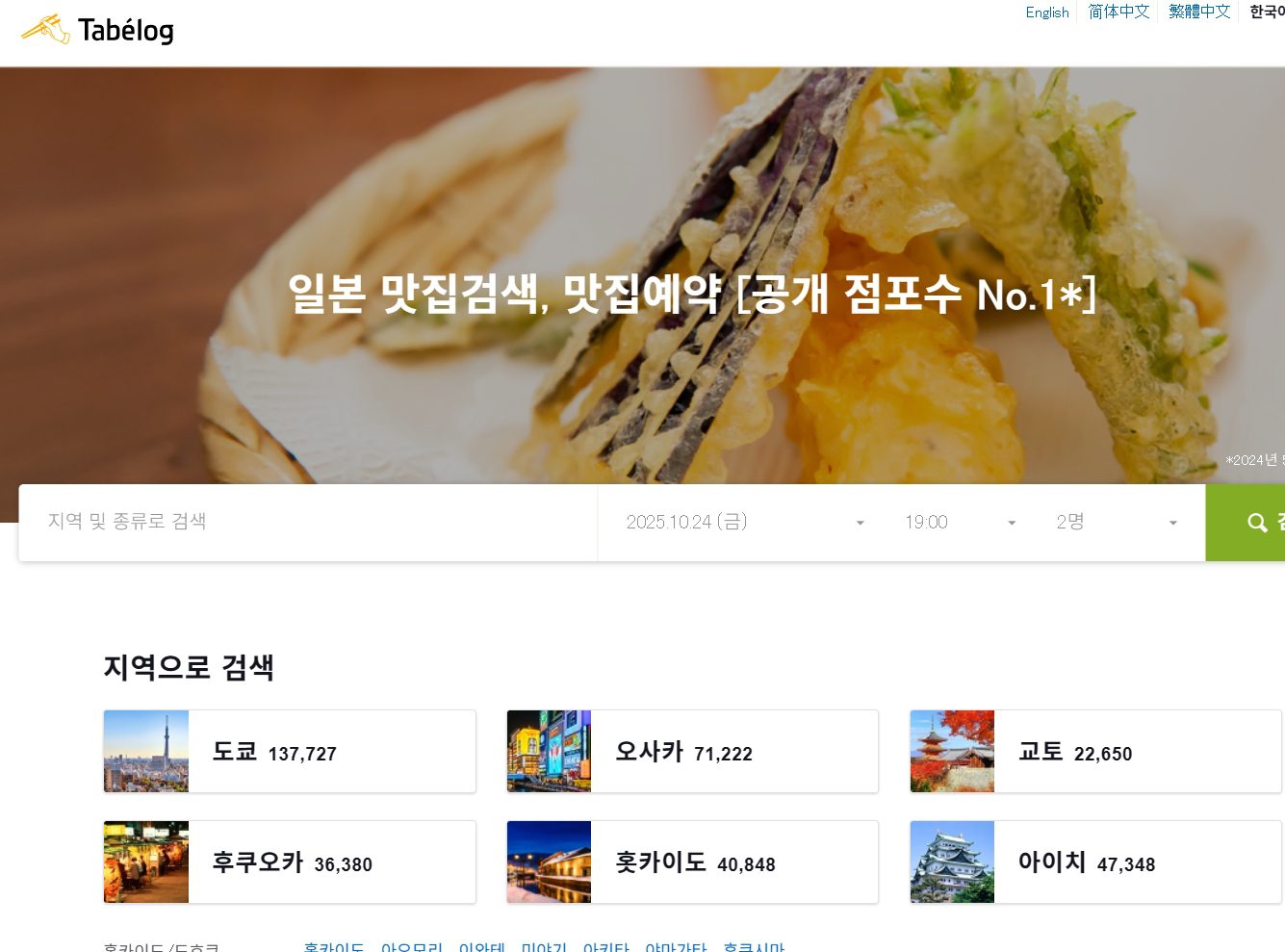Select the 도쿄 137,727 region card
This screenshot has height=952, width=1285.
[290, 752]
